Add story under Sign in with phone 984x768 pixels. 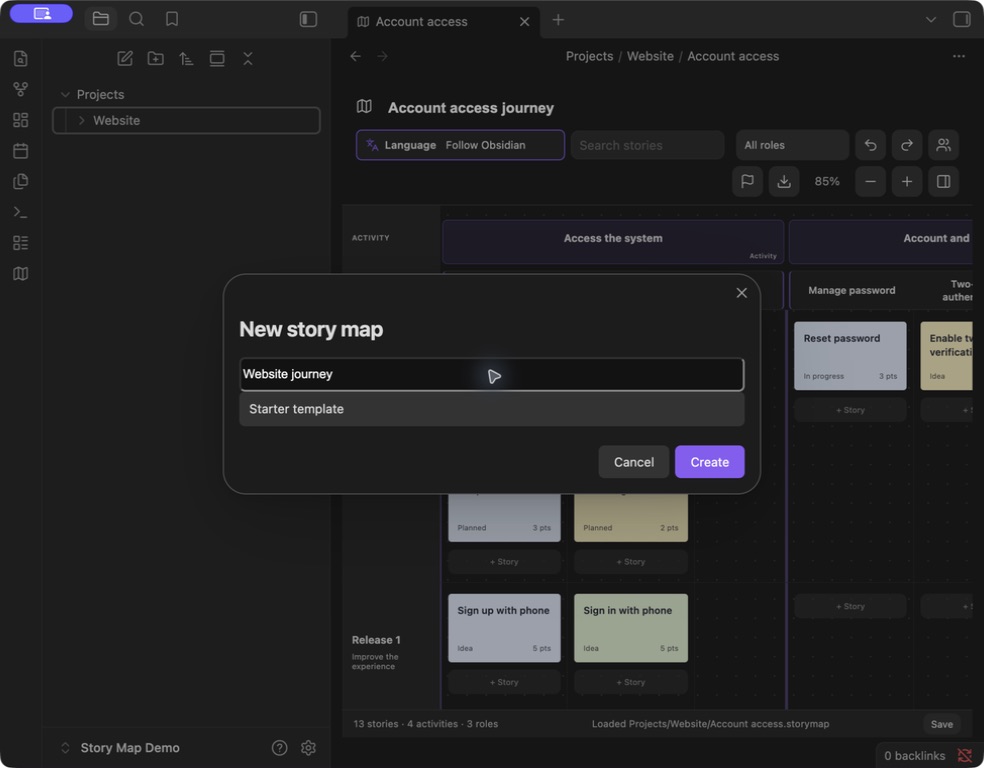tap(631, 683)
